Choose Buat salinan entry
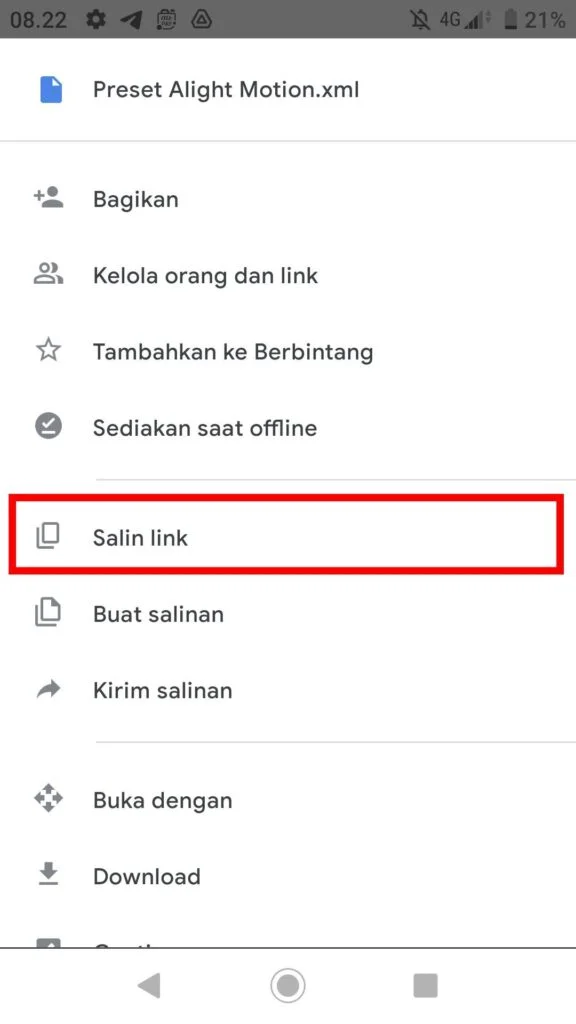This screenshot has width=576, height=1024. point(288,614)
